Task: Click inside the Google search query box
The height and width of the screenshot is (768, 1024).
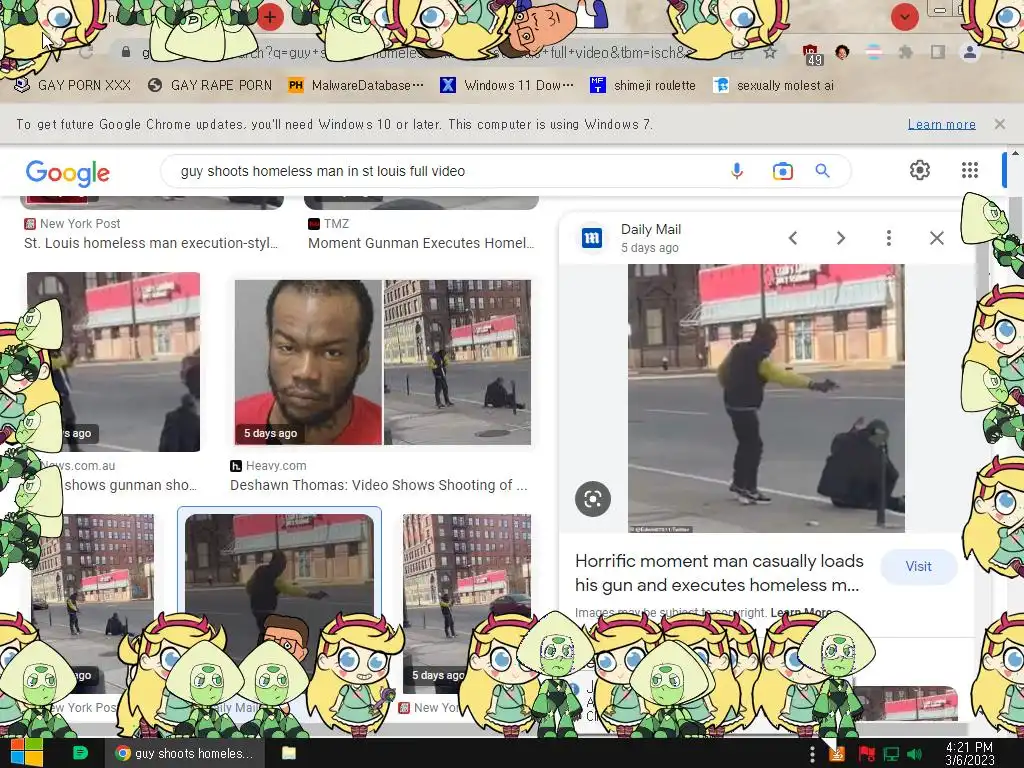Action: pyautogui.click(x=444, y=171)
